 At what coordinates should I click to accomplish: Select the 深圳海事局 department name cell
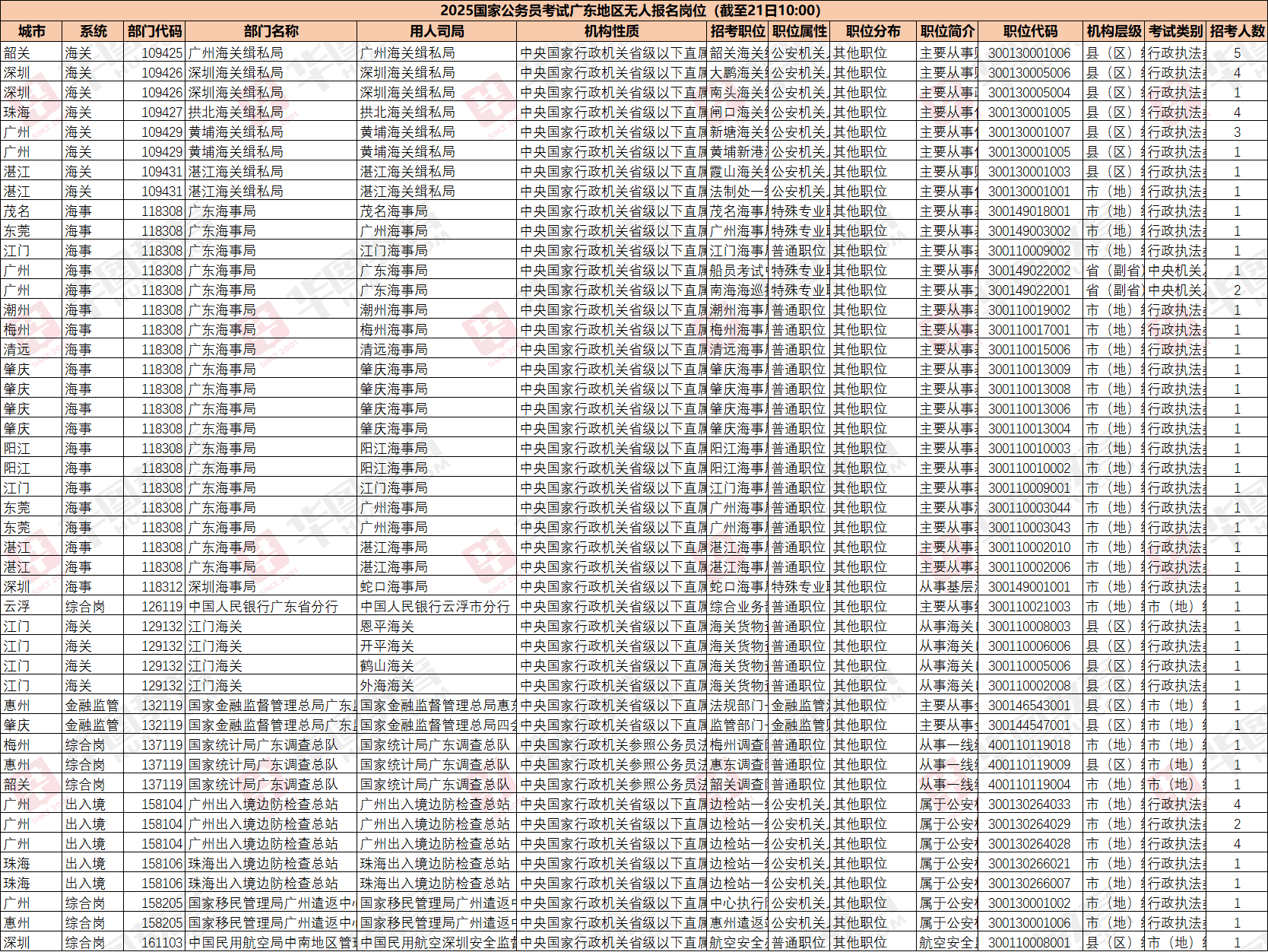pyautogui.click(x=271, y=587)
